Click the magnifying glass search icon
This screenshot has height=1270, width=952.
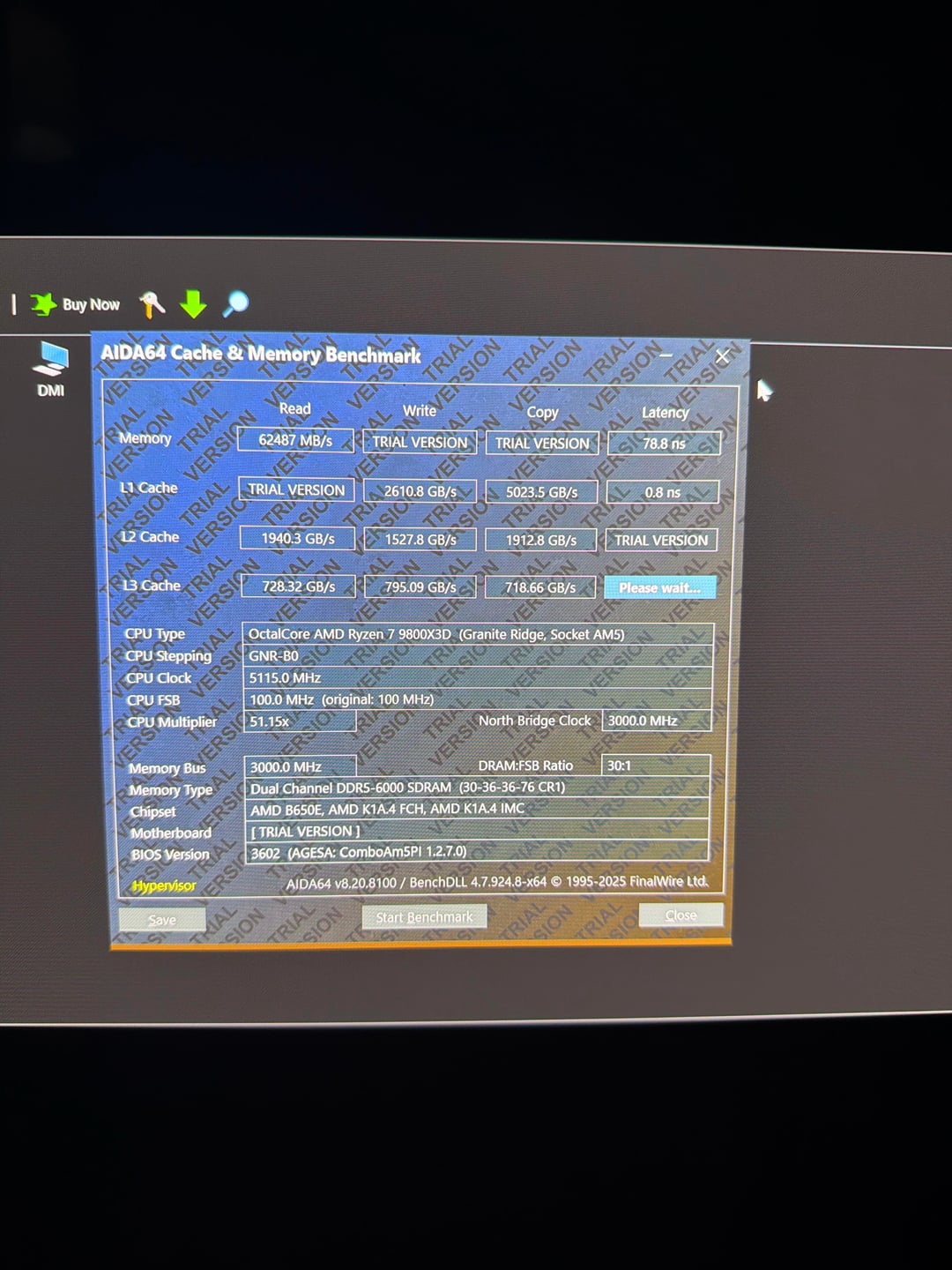235,303
